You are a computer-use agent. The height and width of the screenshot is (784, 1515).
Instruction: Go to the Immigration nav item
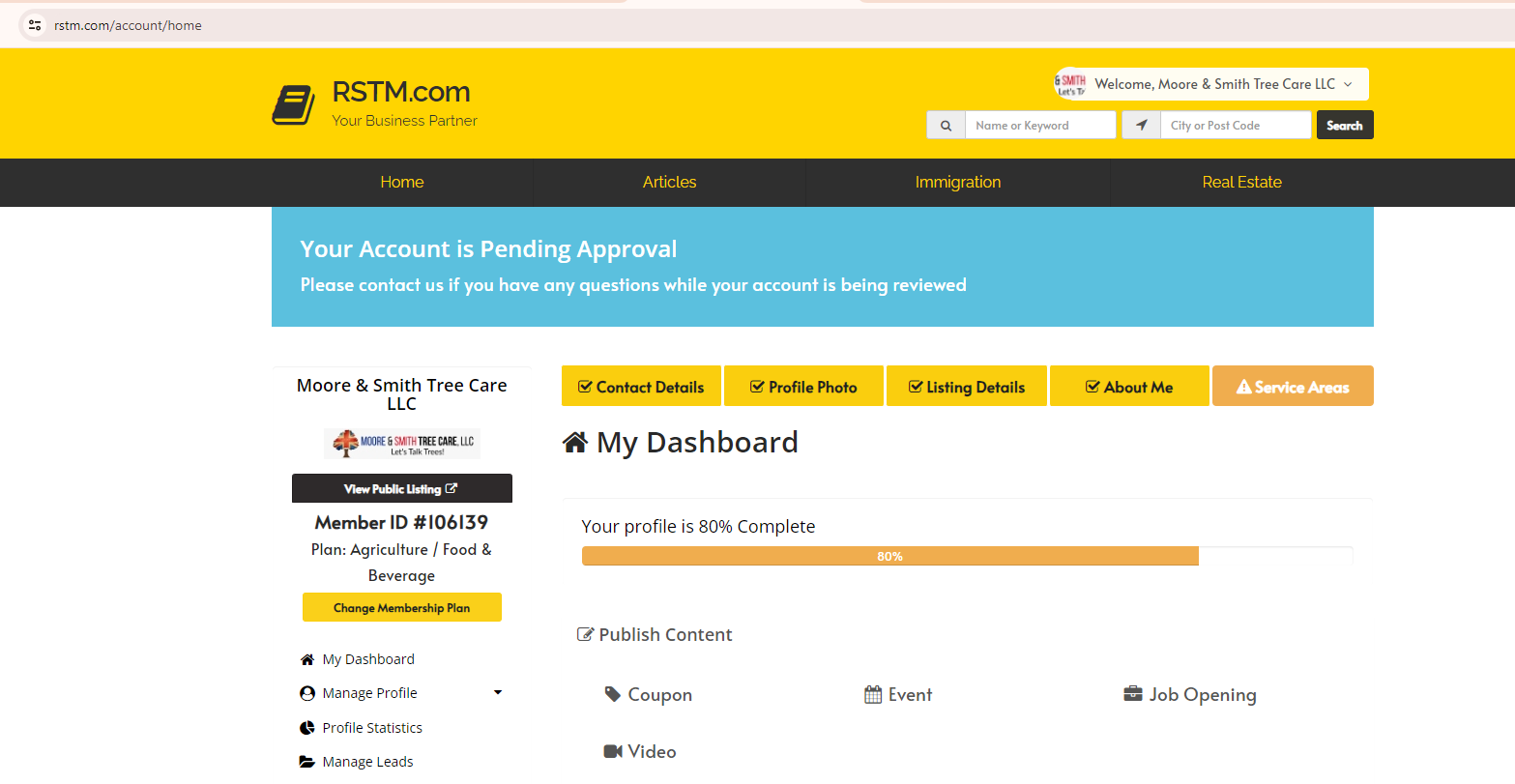(x=957, y=182)
